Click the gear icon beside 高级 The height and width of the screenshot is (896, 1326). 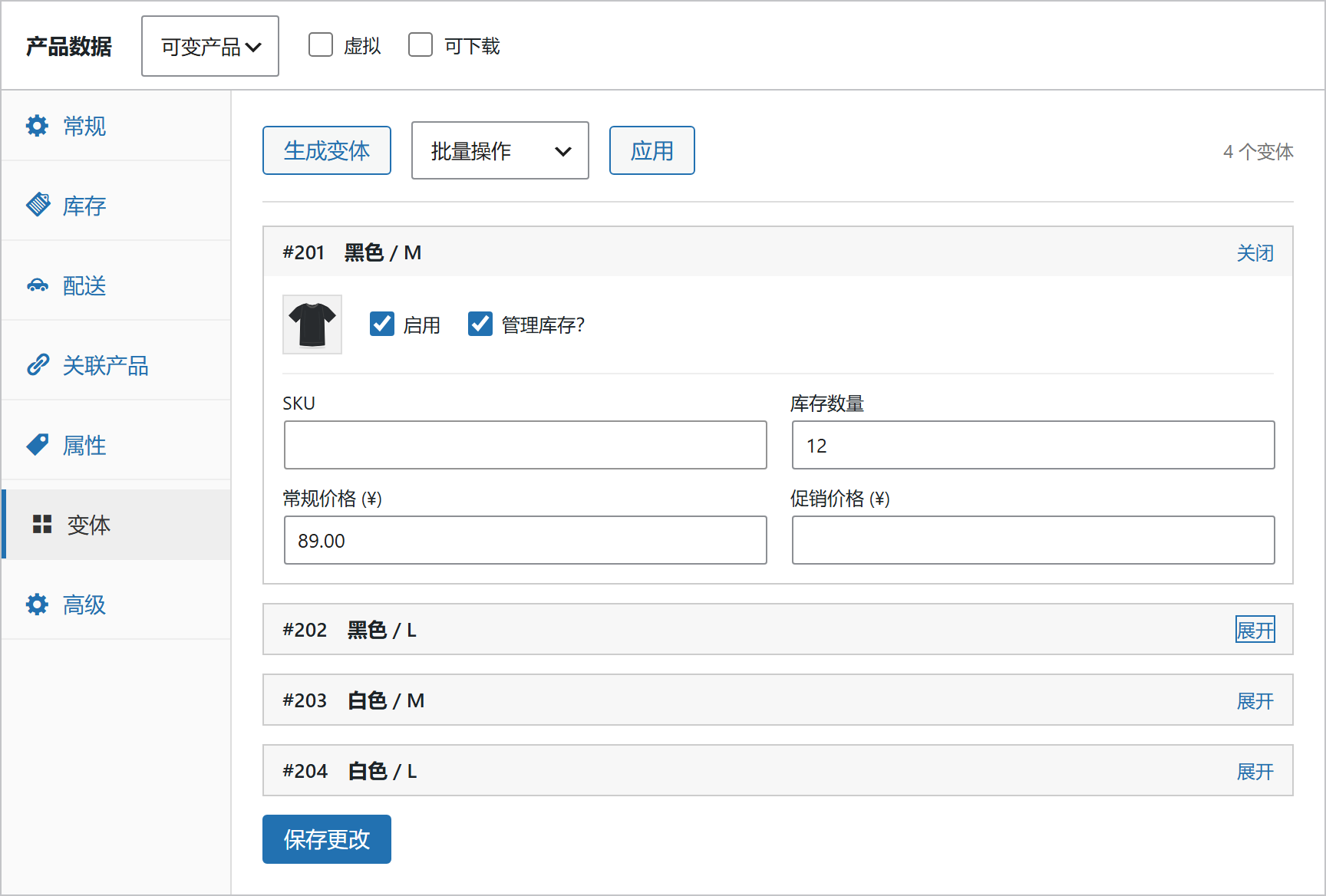click(x=37, y=604)
